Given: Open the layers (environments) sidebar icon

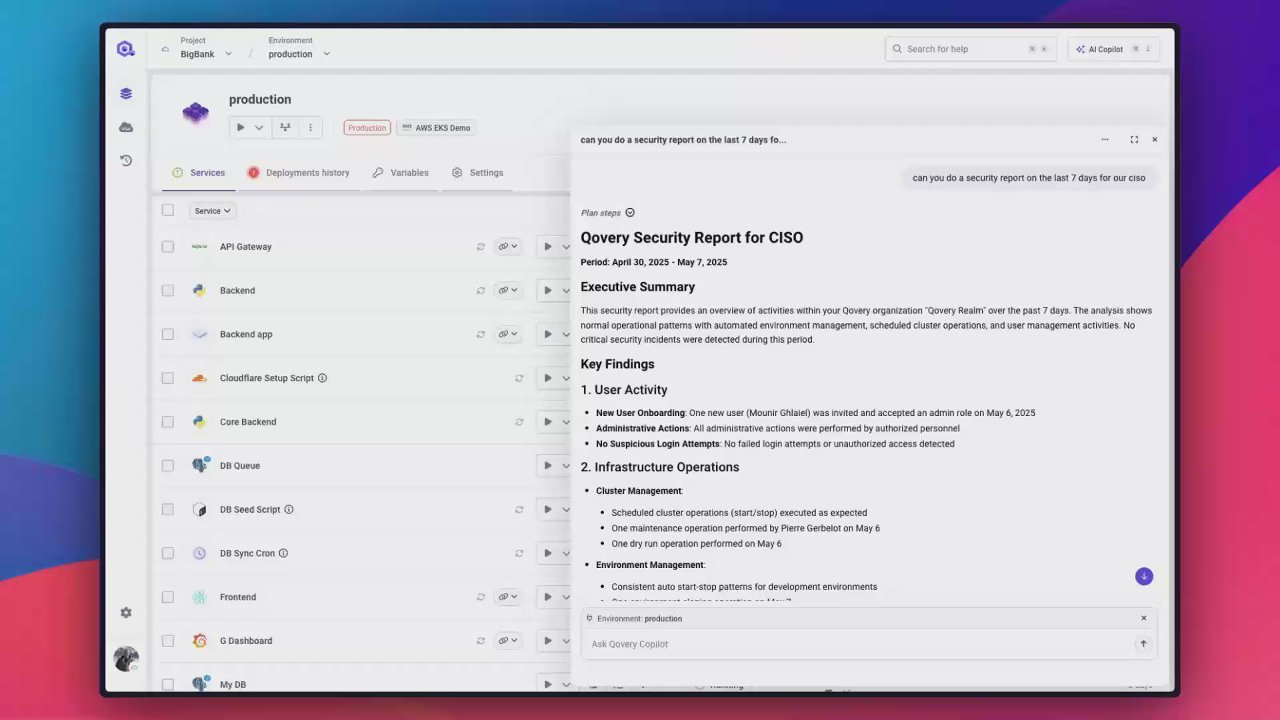Looking at the screenshot, I should [x=126, y=93].
